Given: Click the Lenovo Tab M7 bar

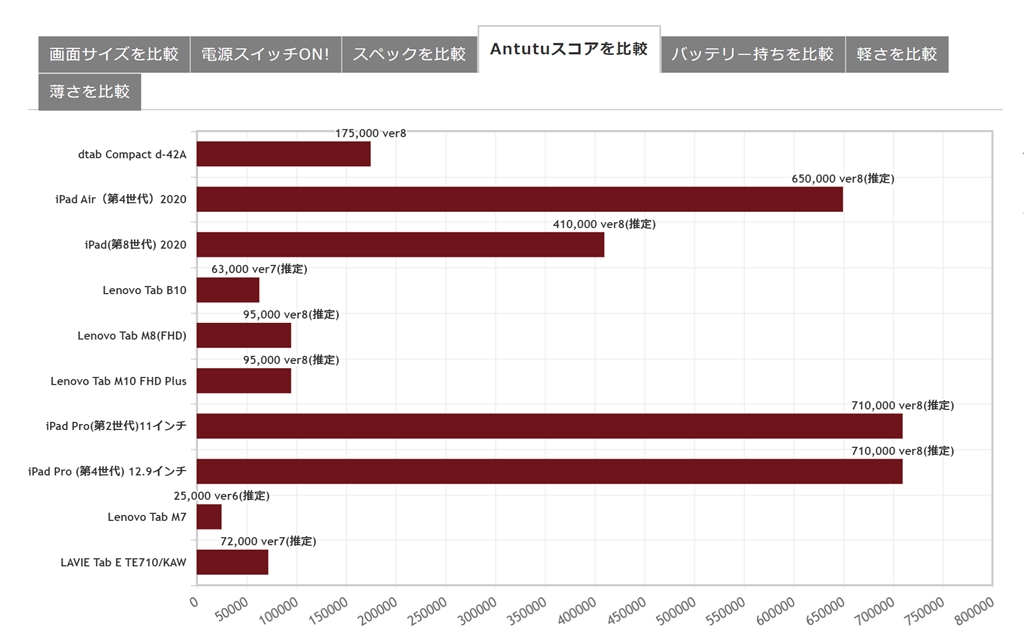Looking at the screenshot, I should tap(209, 517).
